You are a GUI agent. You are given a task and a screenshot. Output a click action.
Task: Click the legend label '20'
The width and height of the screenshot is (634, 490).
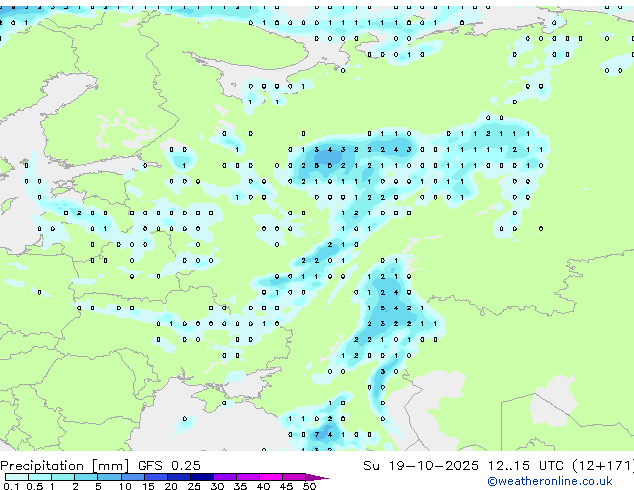tap(171, 486)
